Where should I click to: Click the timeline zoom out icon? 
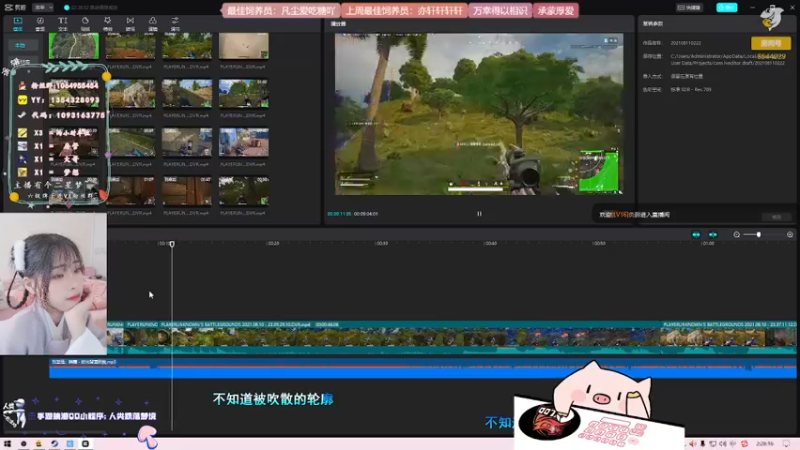(736, 235)
